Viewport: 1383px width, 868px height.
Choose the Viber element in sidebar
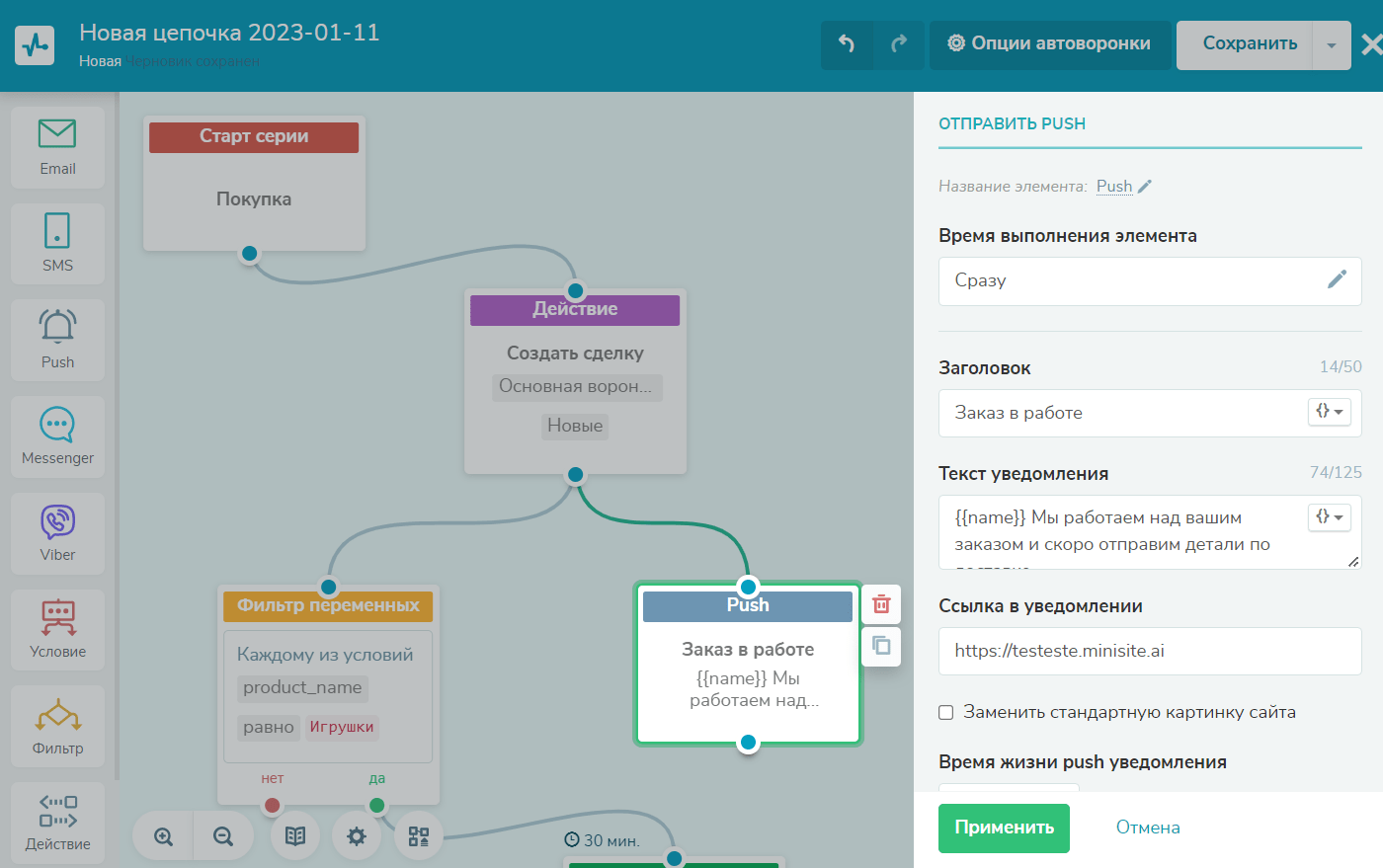(57, 533)
